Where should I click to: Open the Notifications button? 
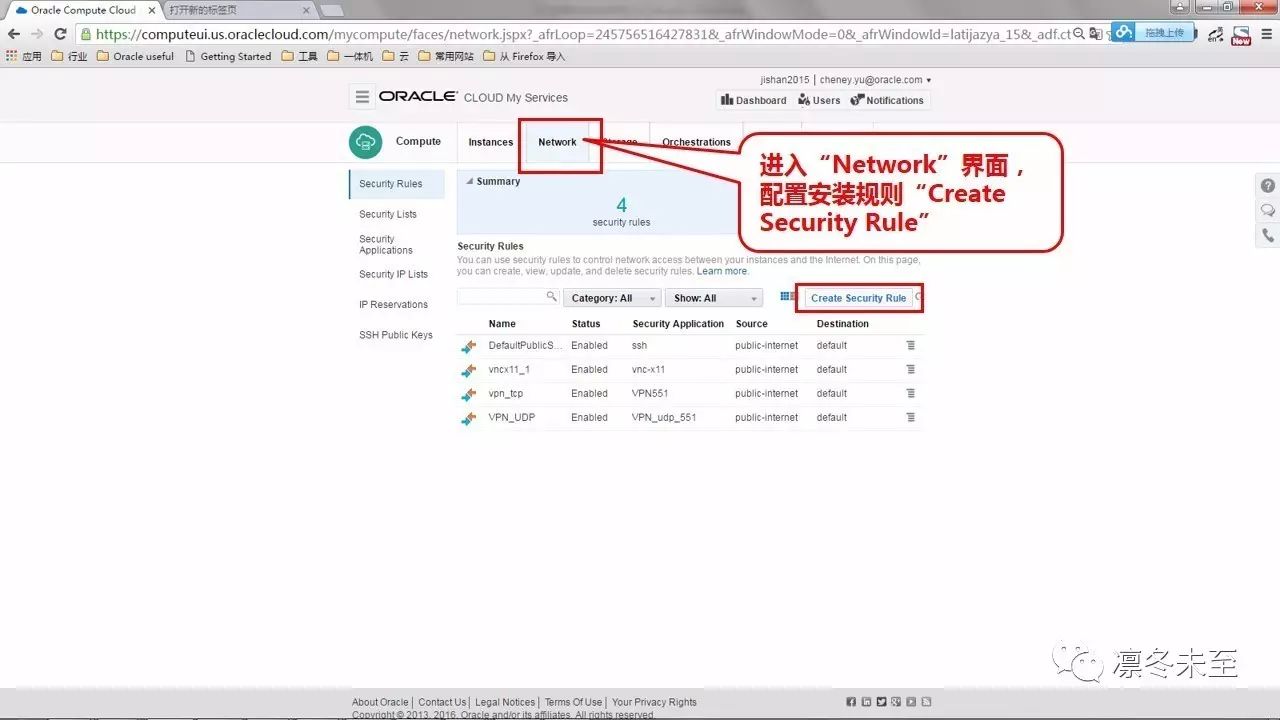tap(887, 100)
